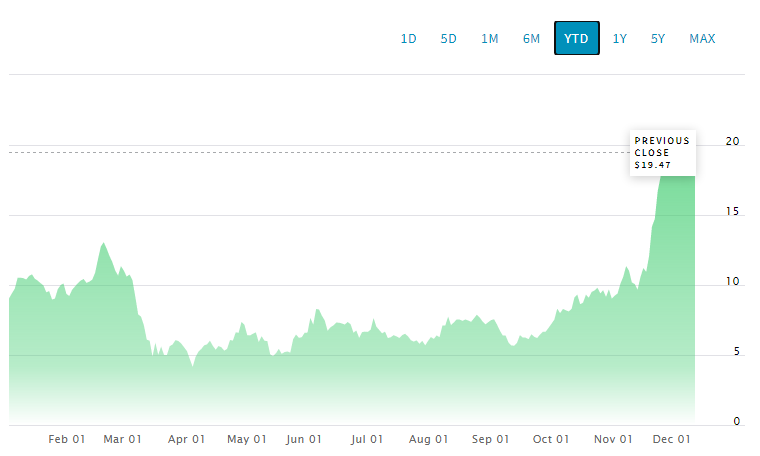Select Apr 01 on the time axis

tap(187, 439)
